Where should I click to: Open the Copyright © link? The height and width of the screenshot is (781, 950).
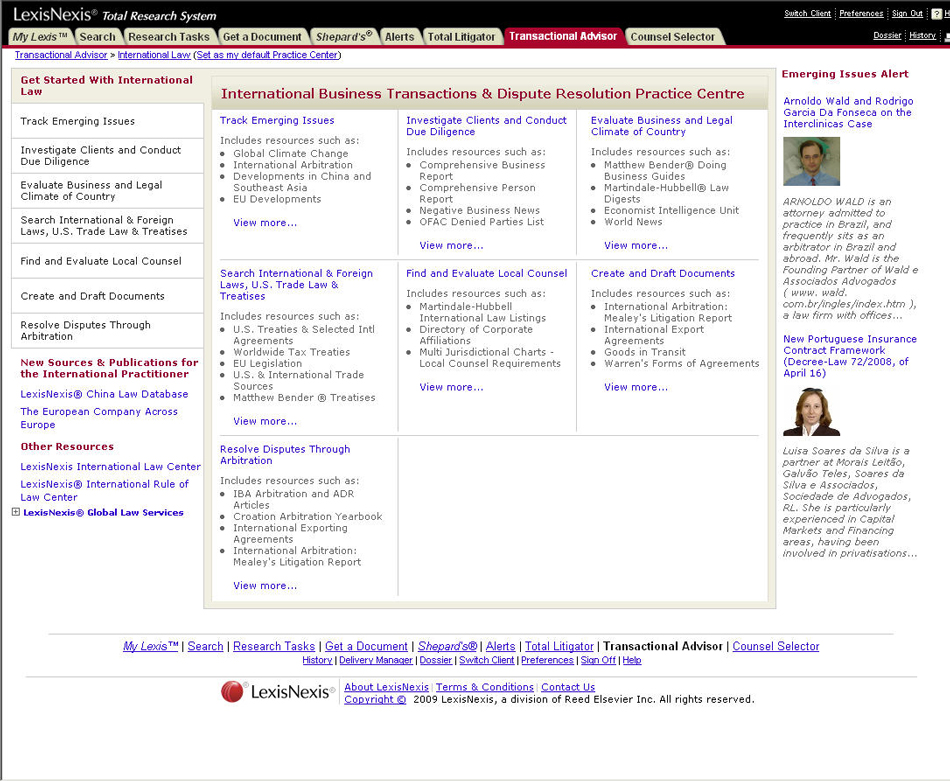coord(375,699)
